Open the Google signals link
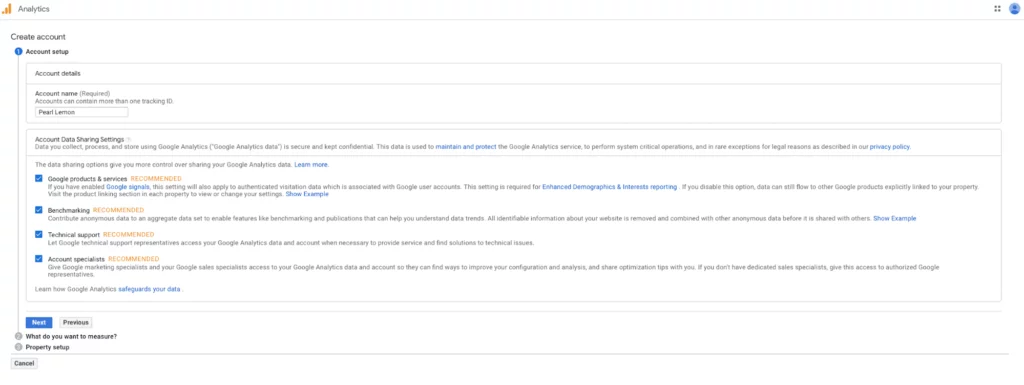1024x385 pixels. click(128, 187)
